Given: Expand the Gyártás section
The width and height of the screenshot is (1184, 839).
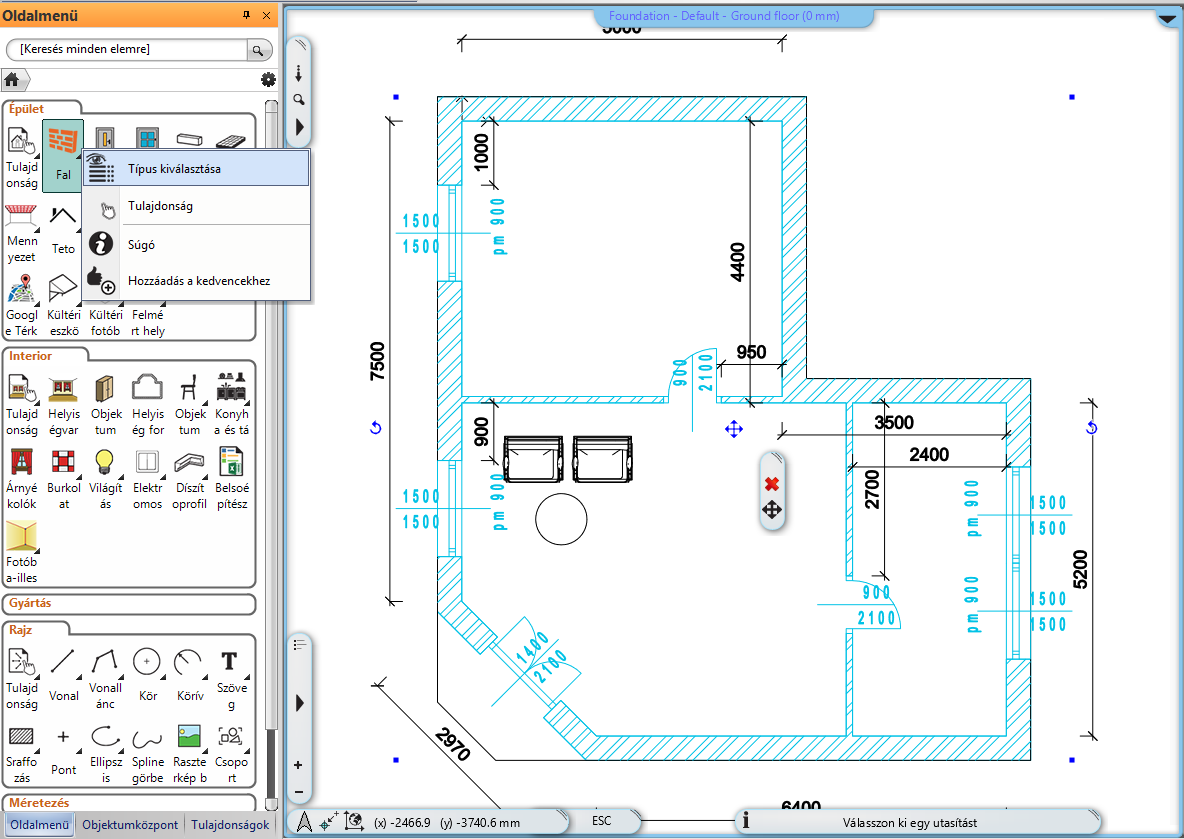Looking at the screenshot, I should point(30,604).
